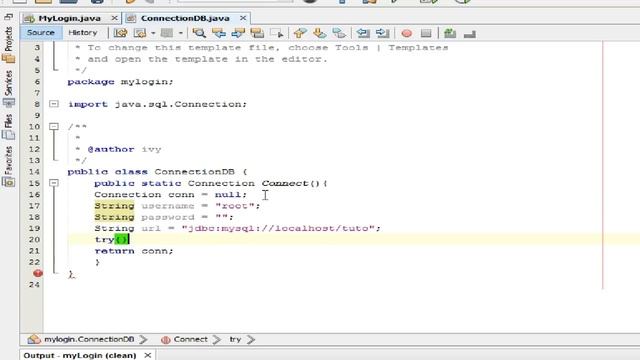
Task: Click the method icon beside Connect breadcrumb
Action: pyautogui.click(x=165, y=340)
